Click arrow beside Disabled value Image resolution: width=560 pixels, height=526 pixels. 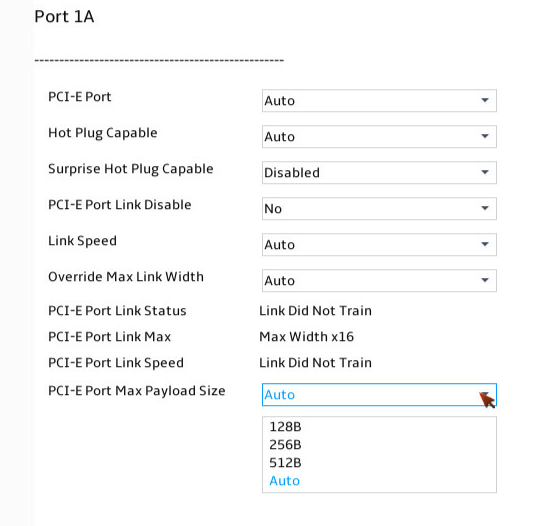[x=485, y=172]
